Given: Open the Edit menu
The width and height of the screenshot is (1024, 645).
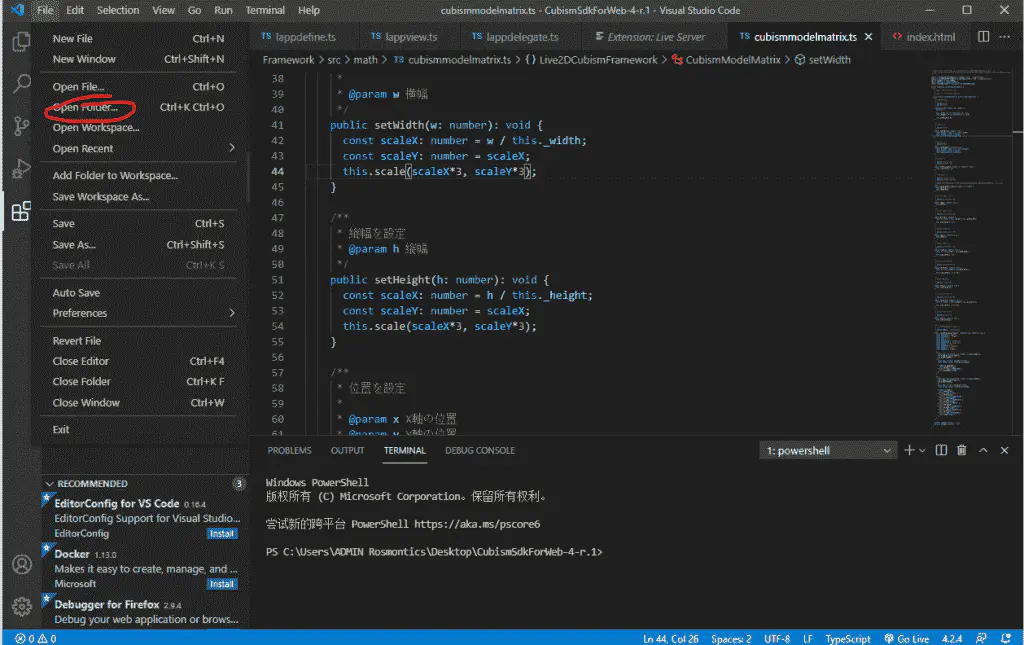Looking at the screenshot, I should [75, 10].
